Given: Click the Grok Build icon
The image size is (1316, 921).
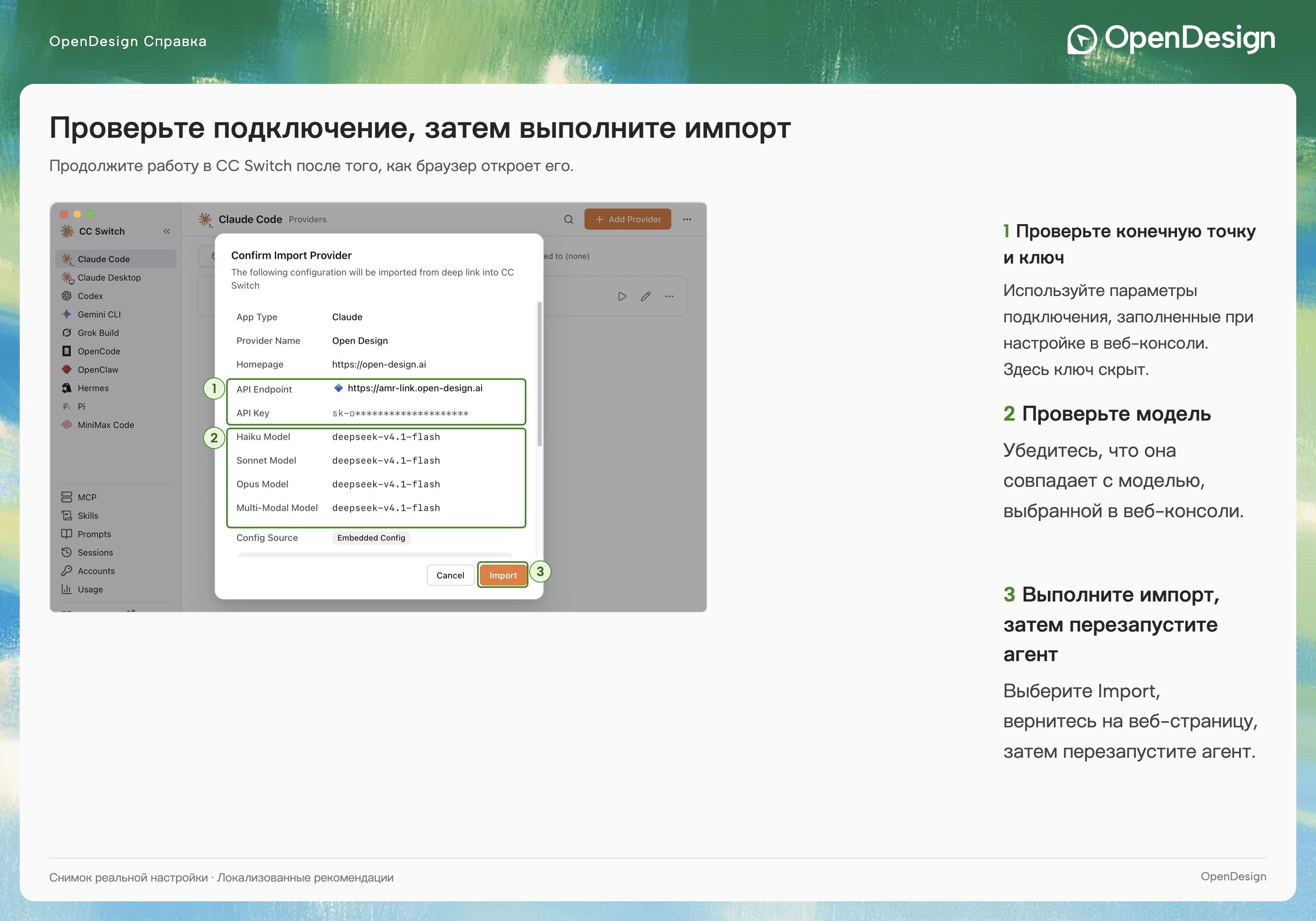Looking at the screenshot, I should click(x=67, y=332).
